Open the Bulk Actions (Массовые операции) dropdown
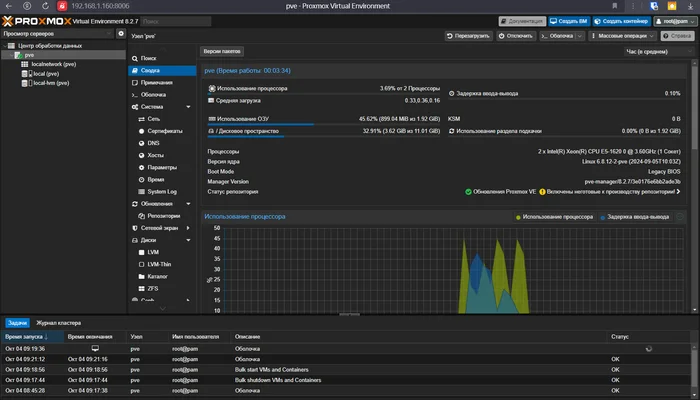 (621, 35)
